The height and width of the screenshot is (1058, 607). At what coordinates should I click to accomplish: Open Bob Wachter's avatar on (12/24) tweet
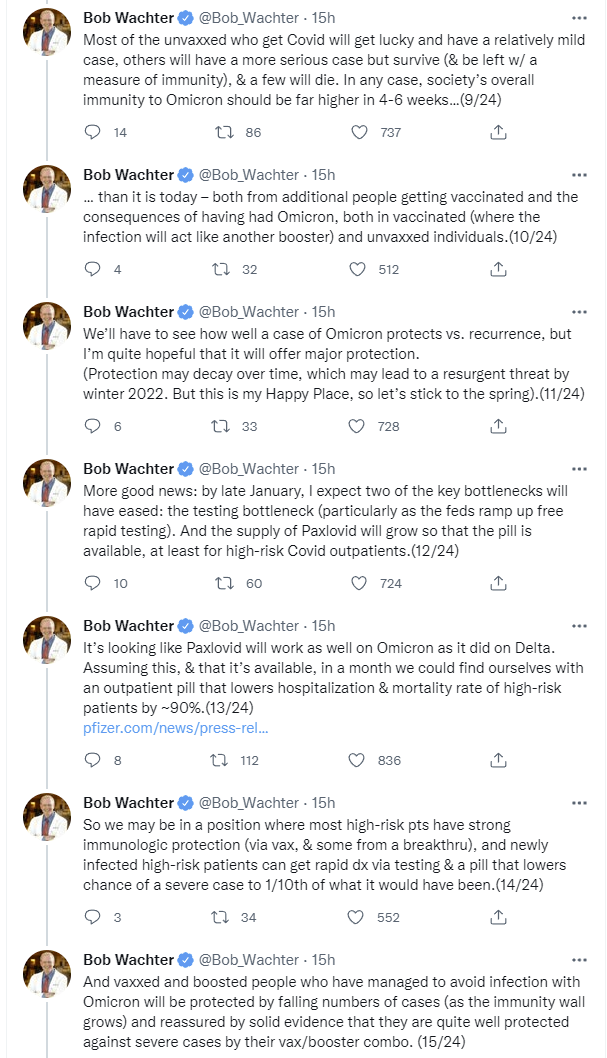point(47,484)
